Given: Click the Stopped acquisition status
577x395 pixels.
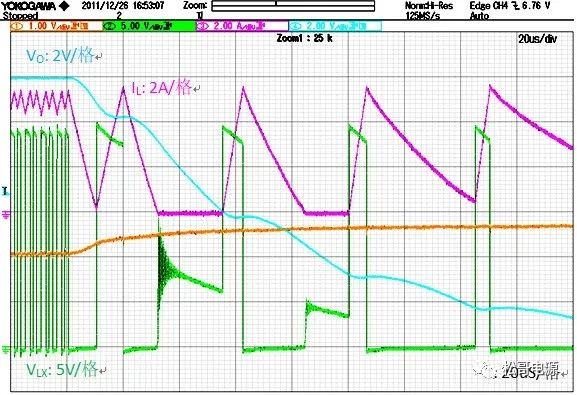Looking at the screenshot, I should [21, 16].
